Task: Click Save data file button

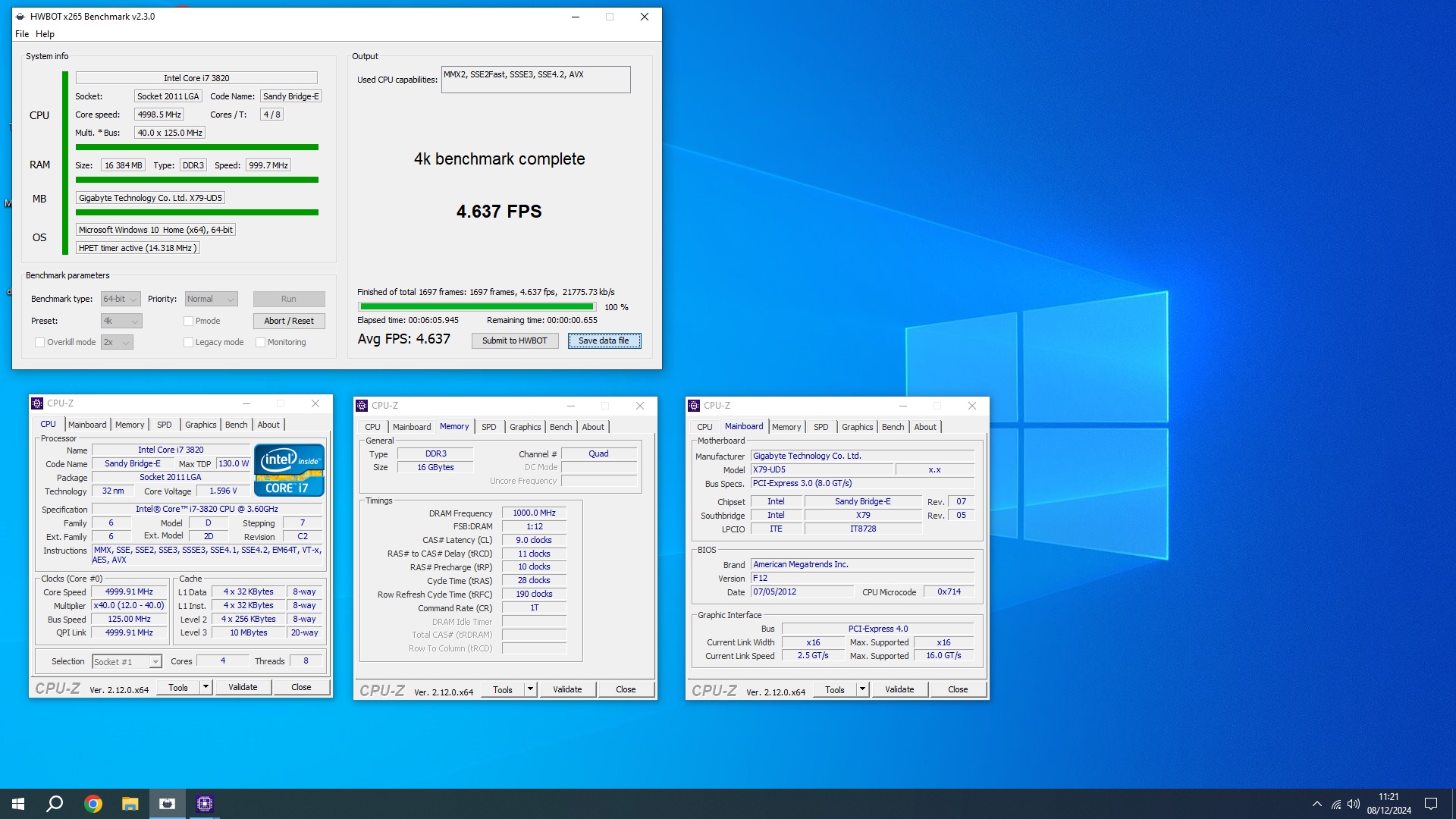Action: click(604, 340)
